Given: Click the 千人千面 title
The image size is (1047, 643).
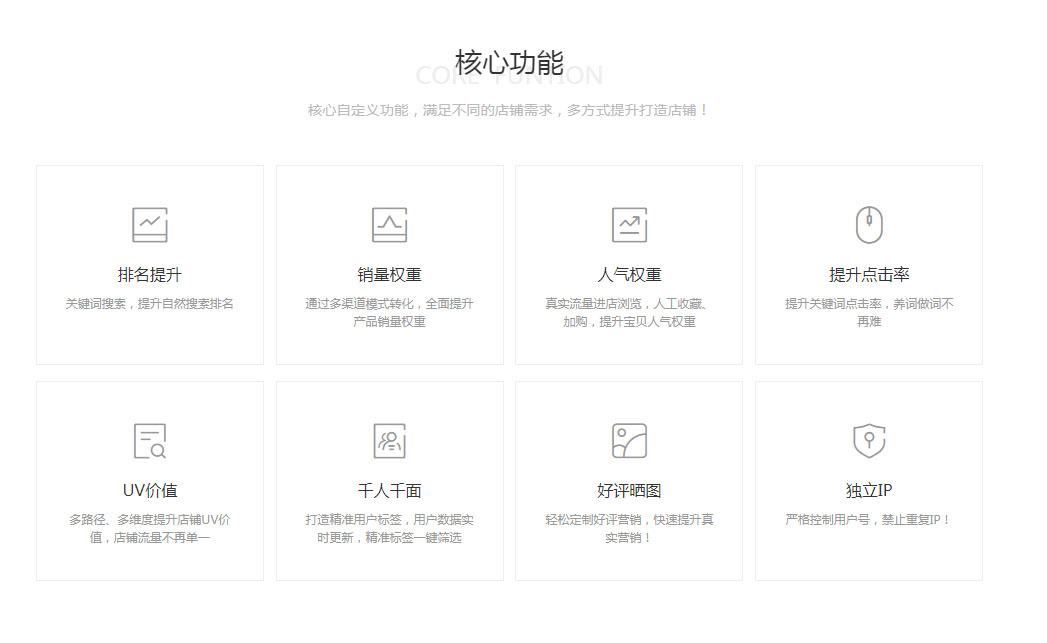Looking at the screenshot, I should pos(389,491).
